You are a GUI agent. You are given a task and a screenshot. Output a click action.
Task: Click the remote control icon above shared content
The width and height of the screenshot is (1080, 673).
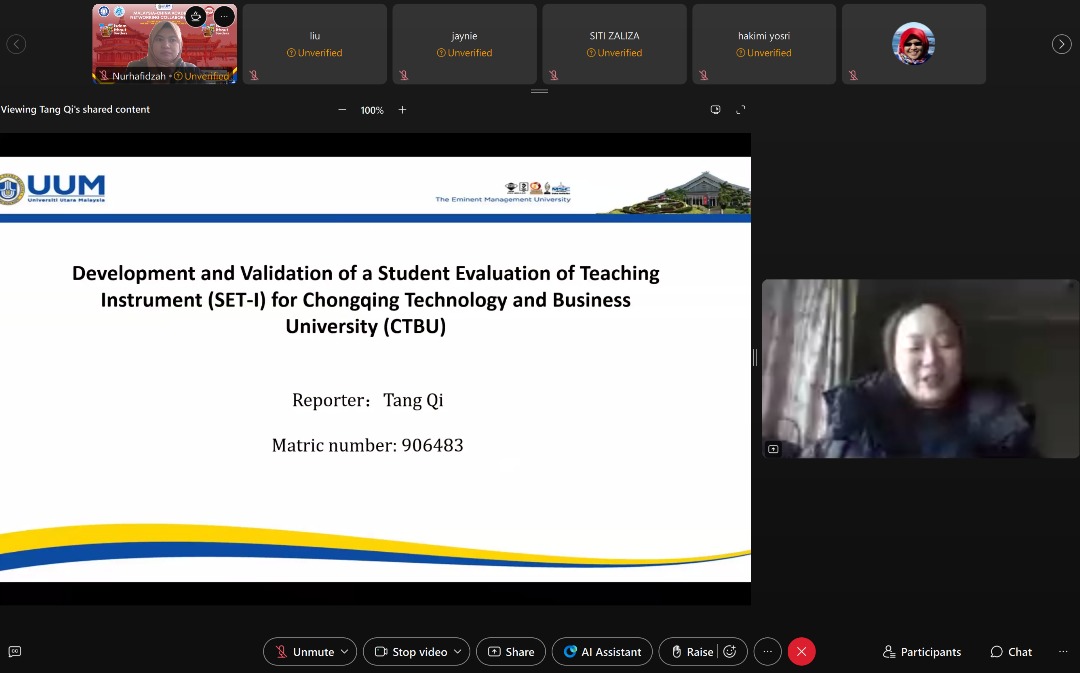716,109
